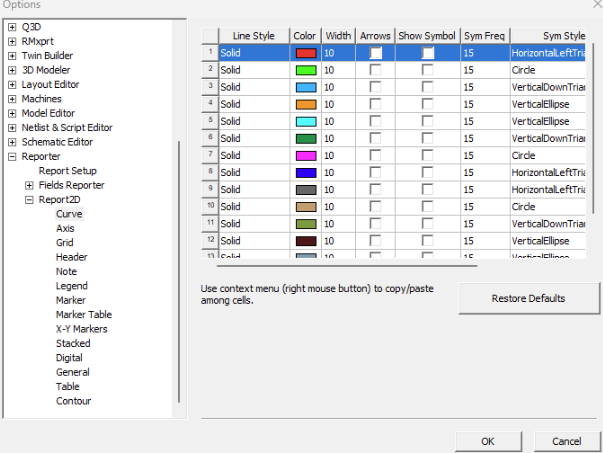This screenshot has width=603, height=453.
Task: Enable Arrows checkbox in row 1
Action: 376,52
